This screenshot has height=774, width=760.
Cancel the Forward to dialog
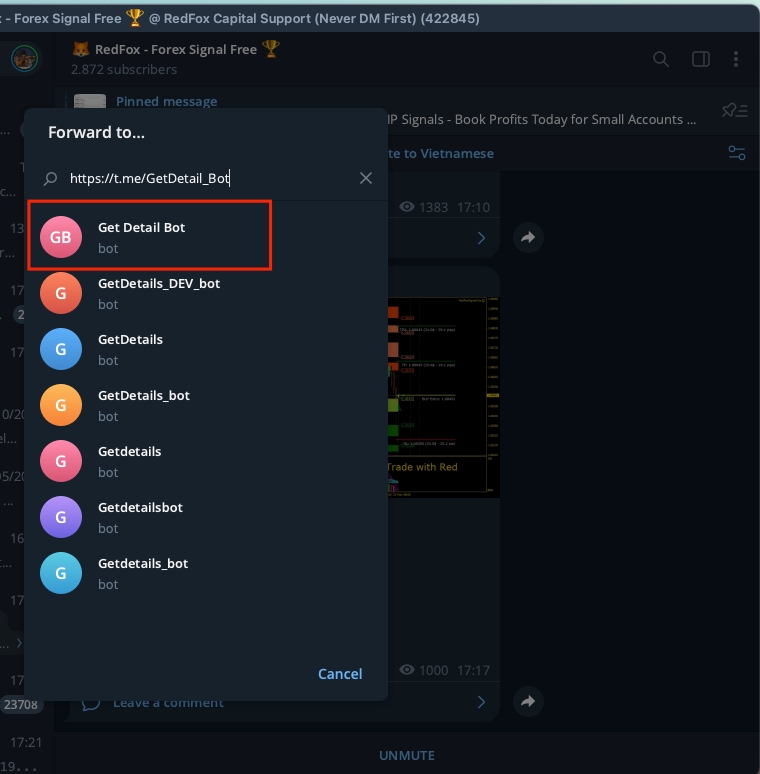tap(340, 674)
